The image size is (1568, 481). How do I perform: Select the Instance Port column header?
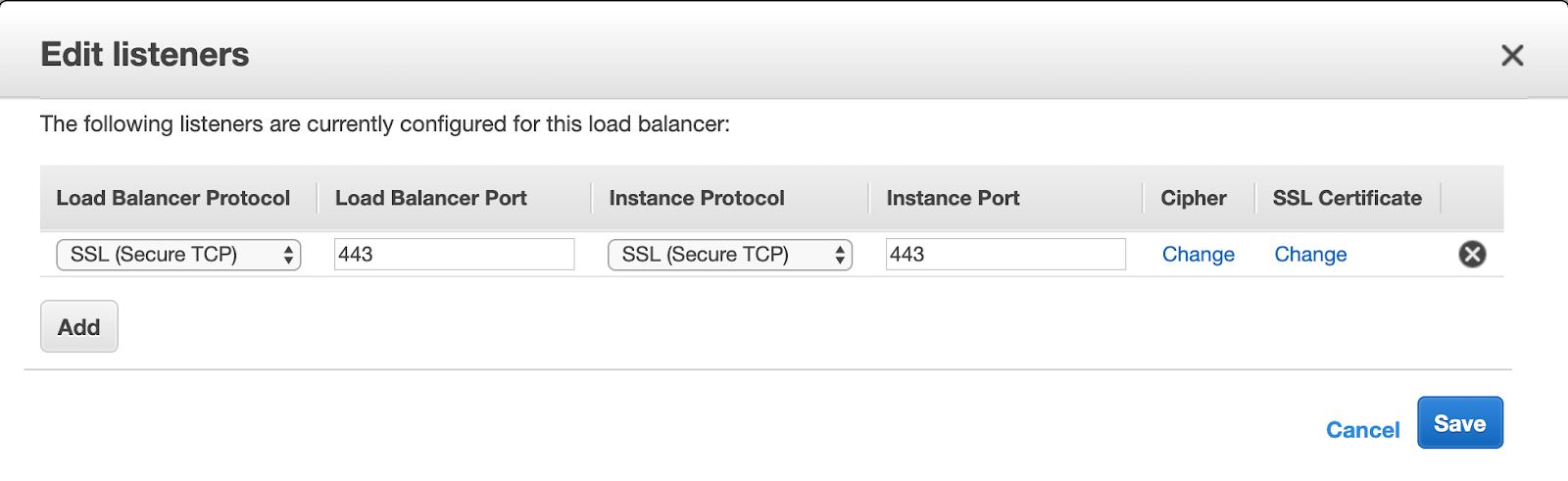[x=953, y=198]
